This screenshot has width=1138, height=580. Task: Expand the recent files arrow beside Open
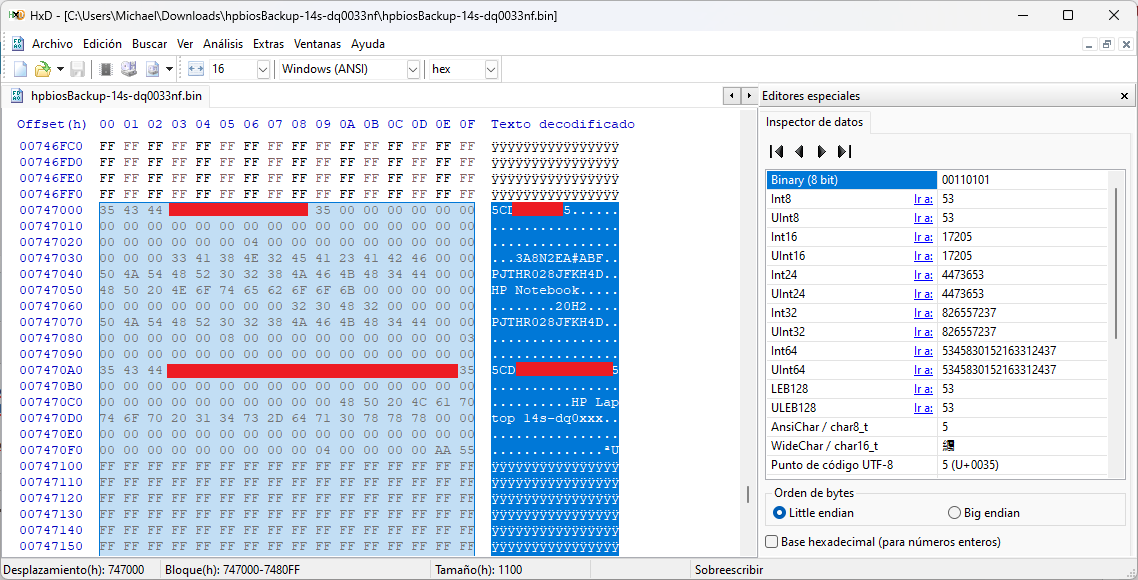tap(60, 69)
